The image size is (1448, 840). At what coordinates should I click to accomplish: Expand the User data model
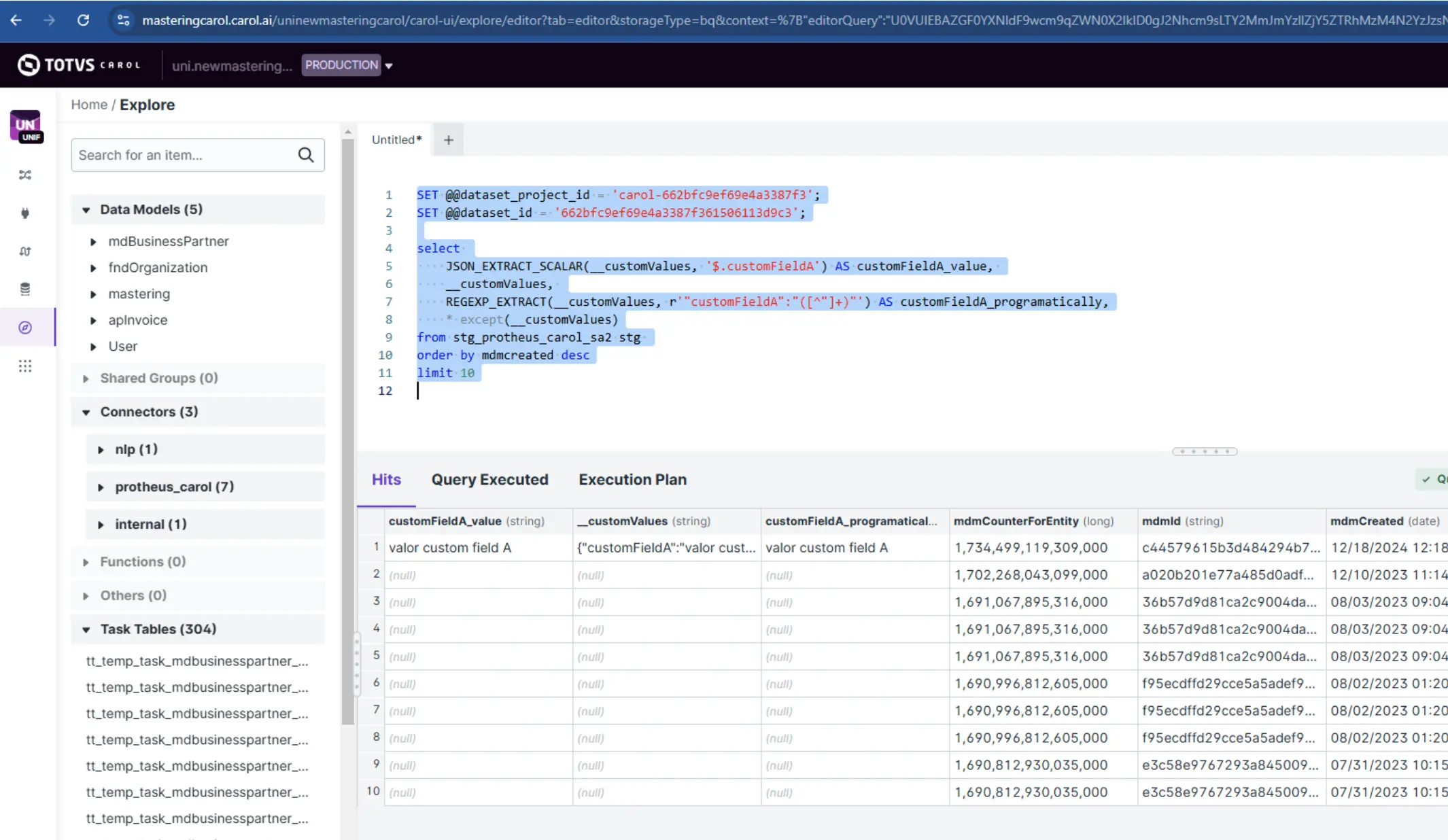93,347
